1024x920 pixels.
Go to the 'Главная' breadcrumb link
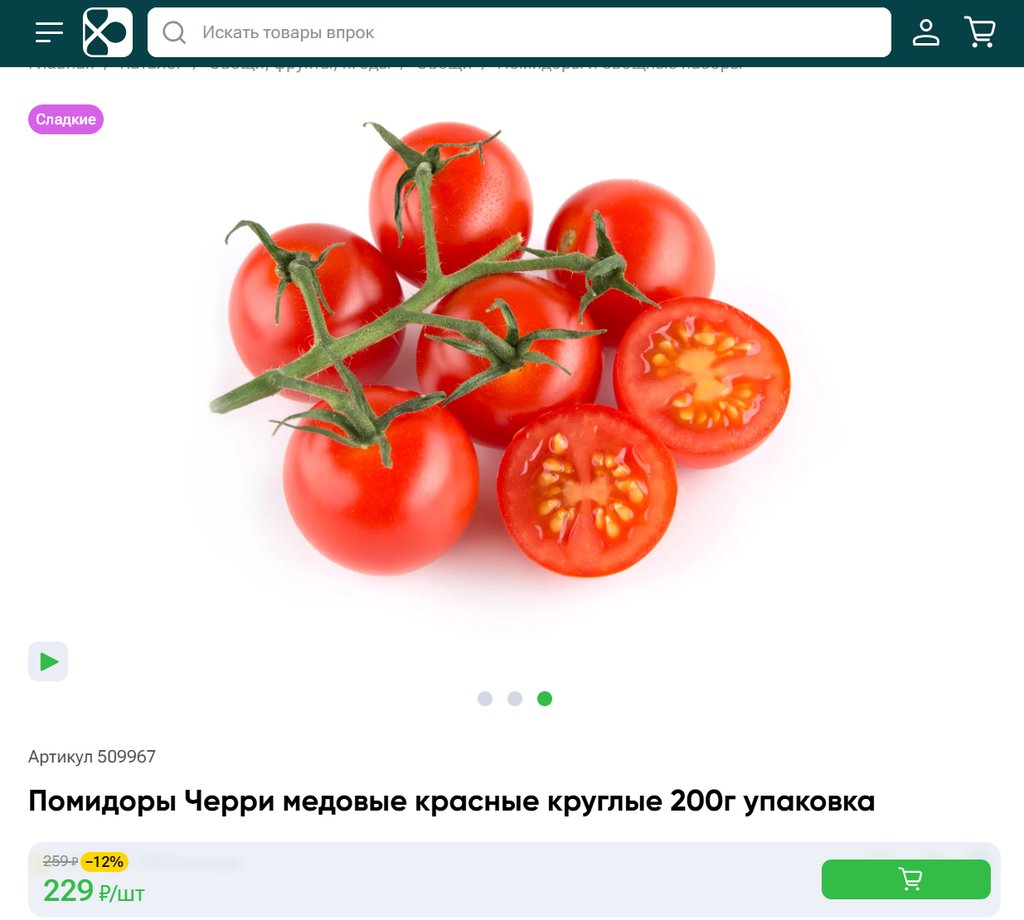61,68
